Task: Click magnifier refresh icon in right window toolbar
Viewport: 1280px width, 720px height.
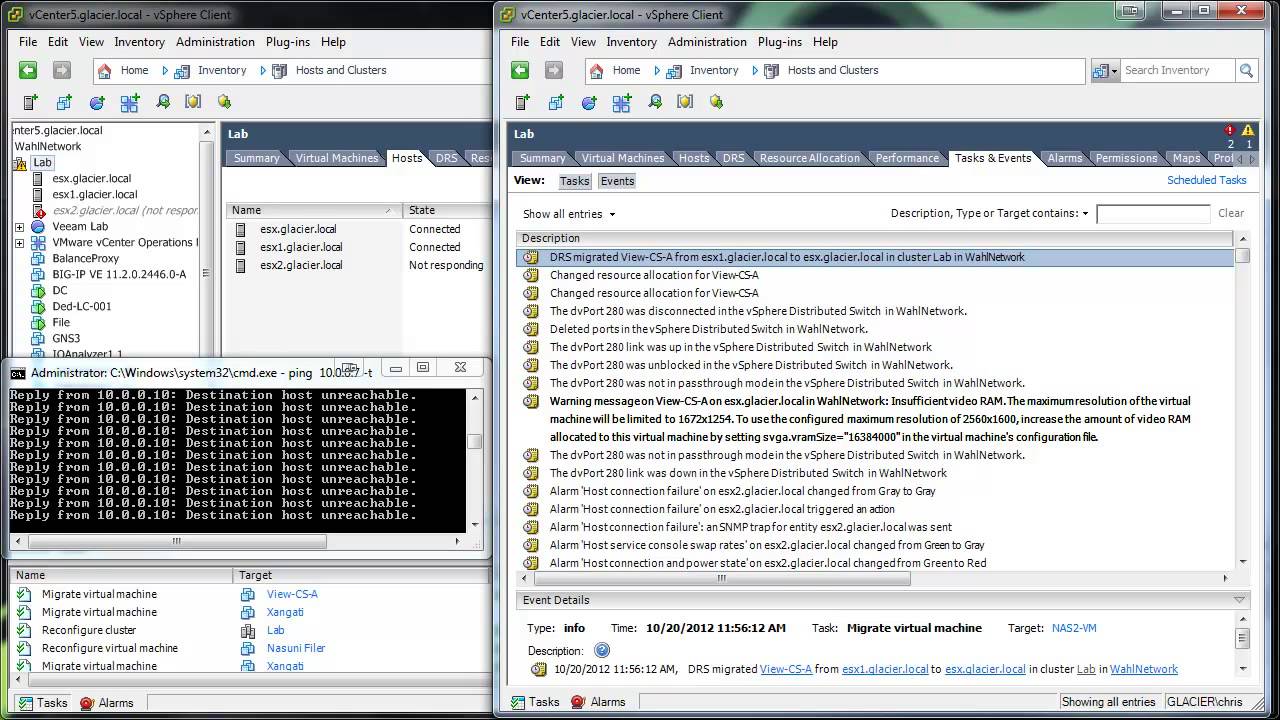Action: pos(655,102)
